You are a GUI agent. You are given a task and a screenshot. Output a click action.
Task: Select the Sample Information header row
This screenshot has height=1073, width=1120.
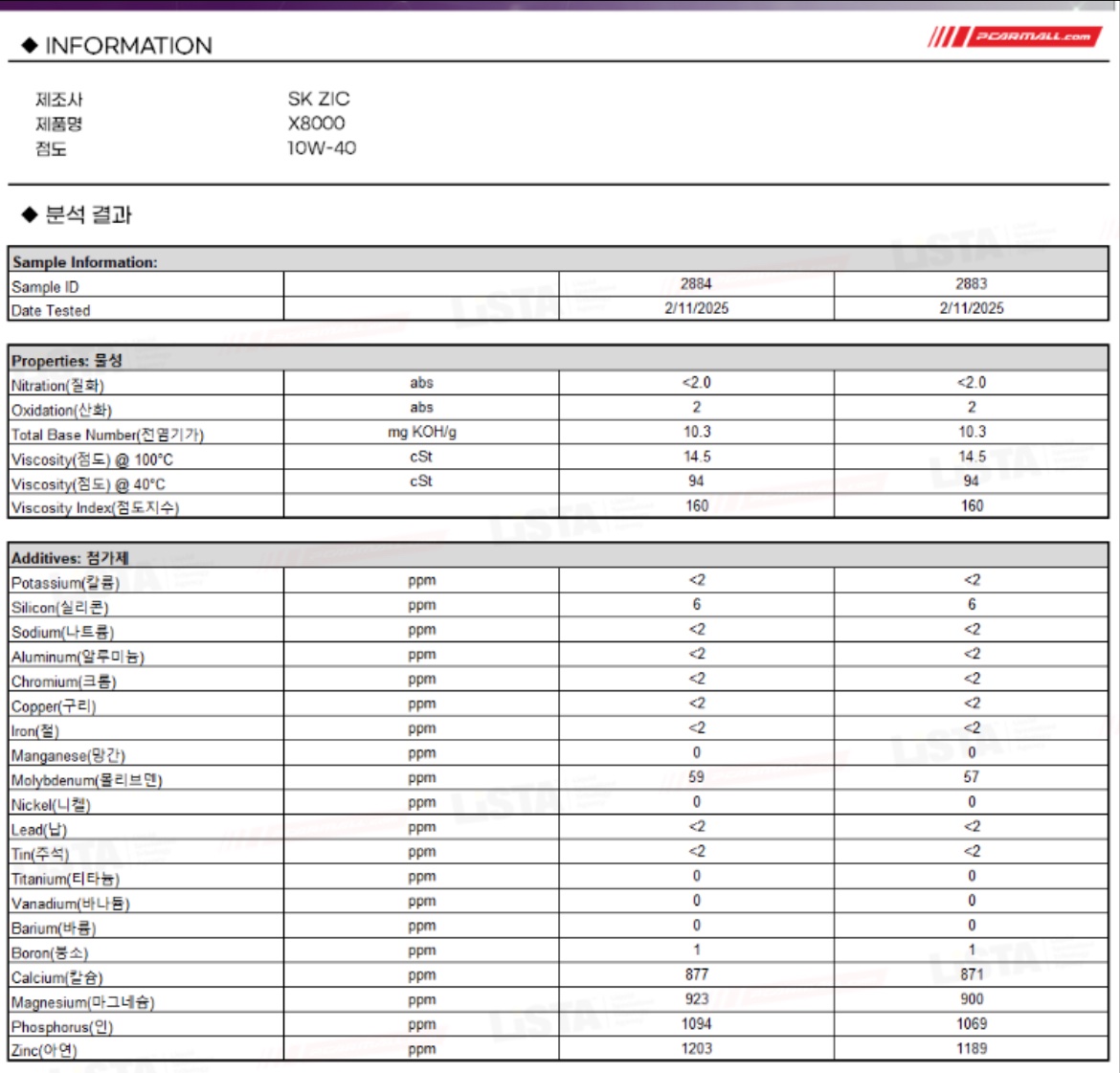[x=559, y=260]
